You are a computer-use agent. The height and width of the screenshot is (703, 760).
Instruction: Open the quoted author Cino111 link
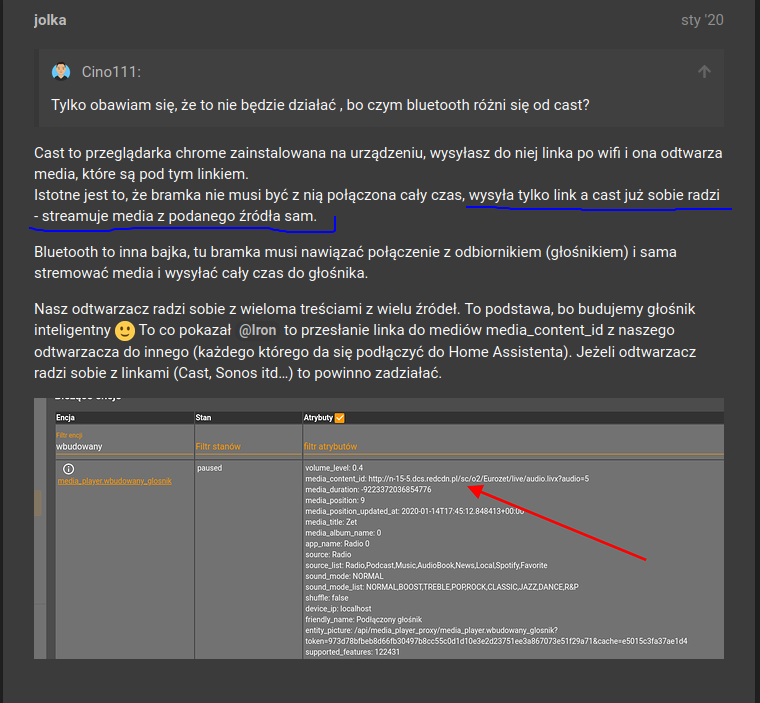pyautogui.click(x=111, y=72)
